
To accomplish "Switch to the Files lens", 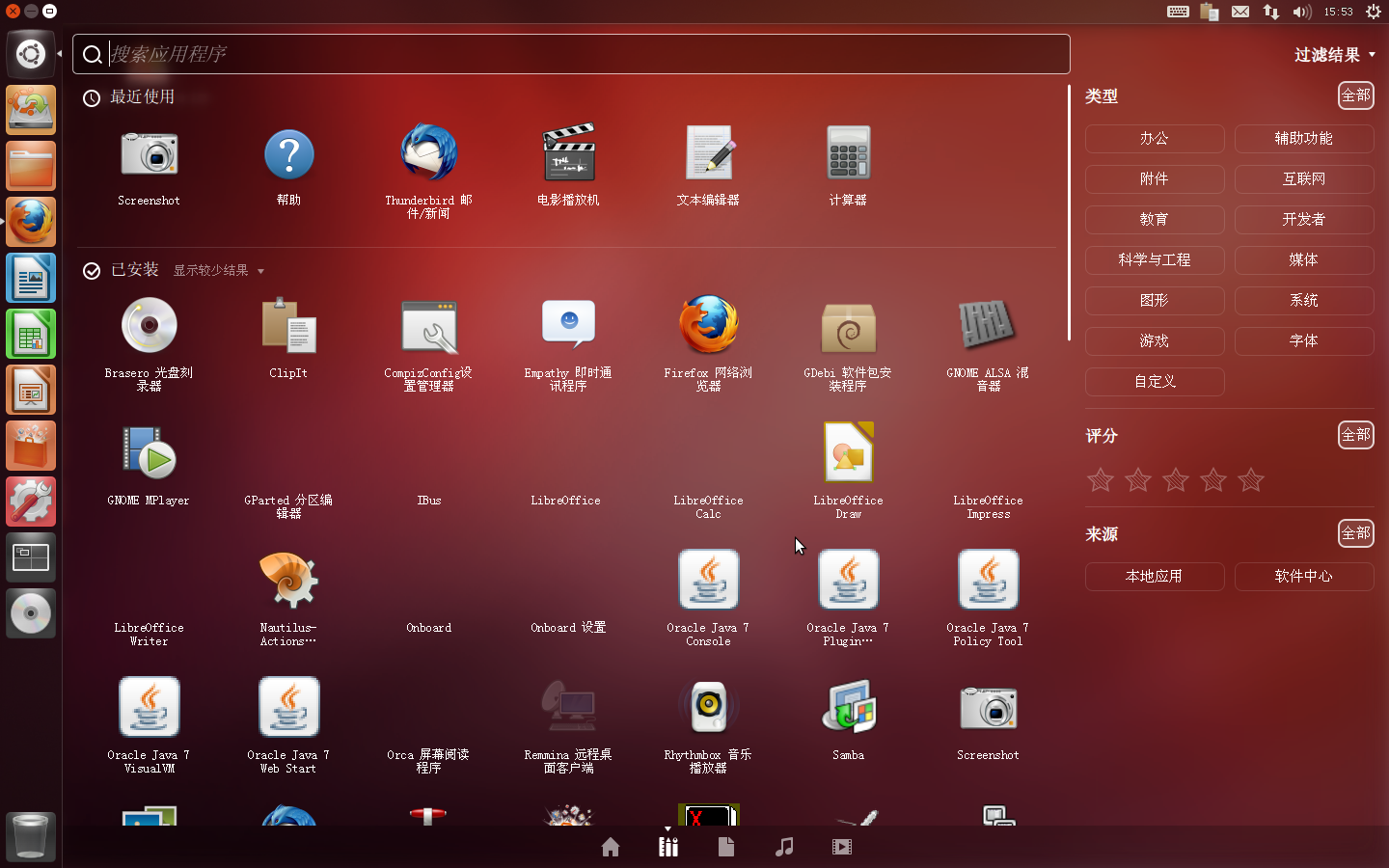I will 726,847.
